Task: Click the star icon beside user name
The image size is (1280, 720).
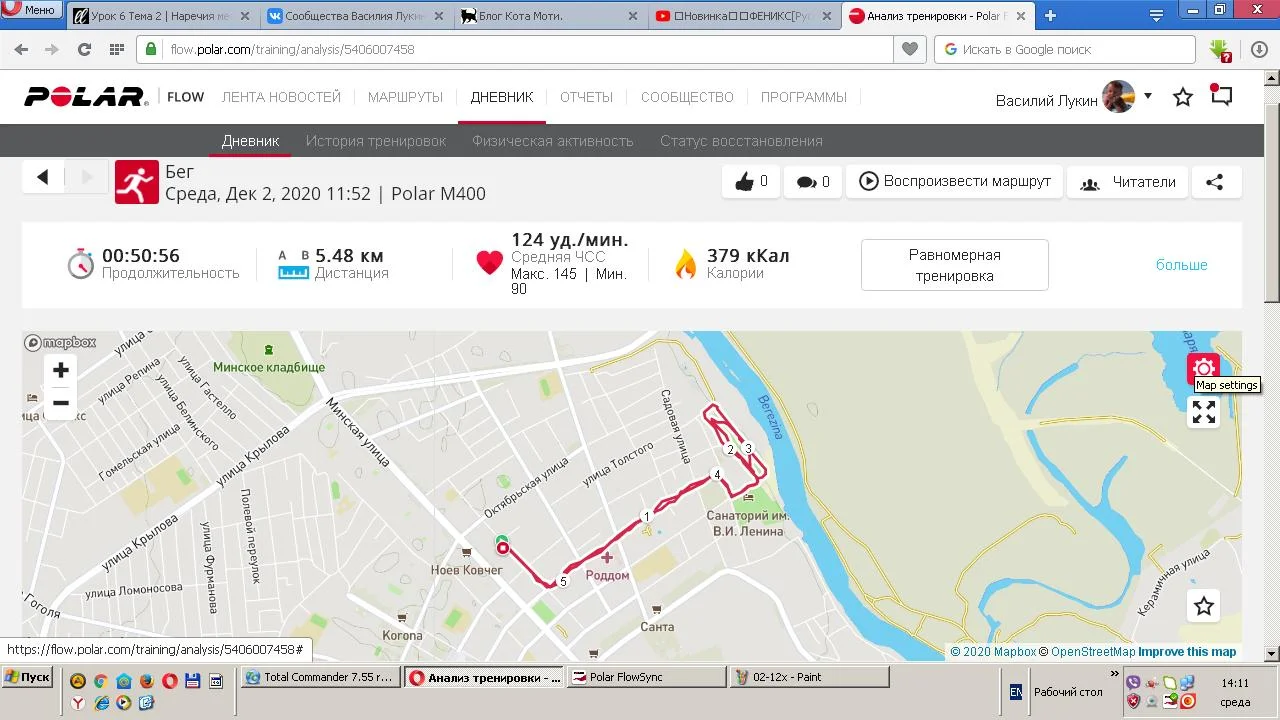Action: tap(1183, 97)
